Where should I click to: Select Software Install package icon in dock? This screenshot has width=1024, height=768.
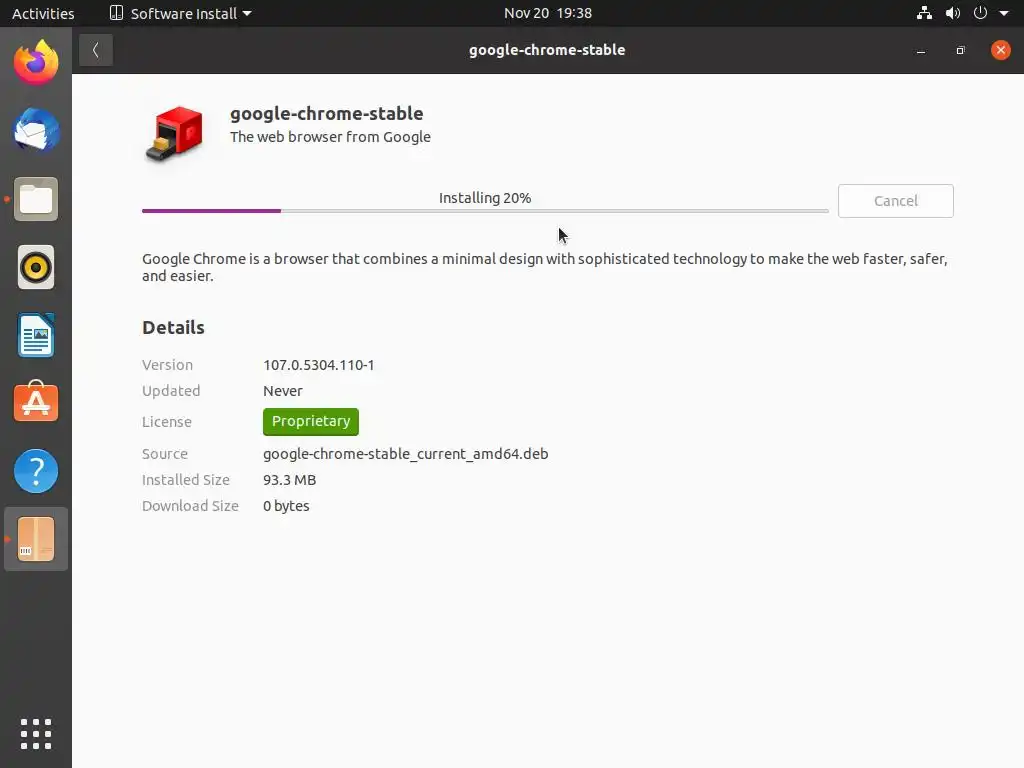click(x=36, y=539)
